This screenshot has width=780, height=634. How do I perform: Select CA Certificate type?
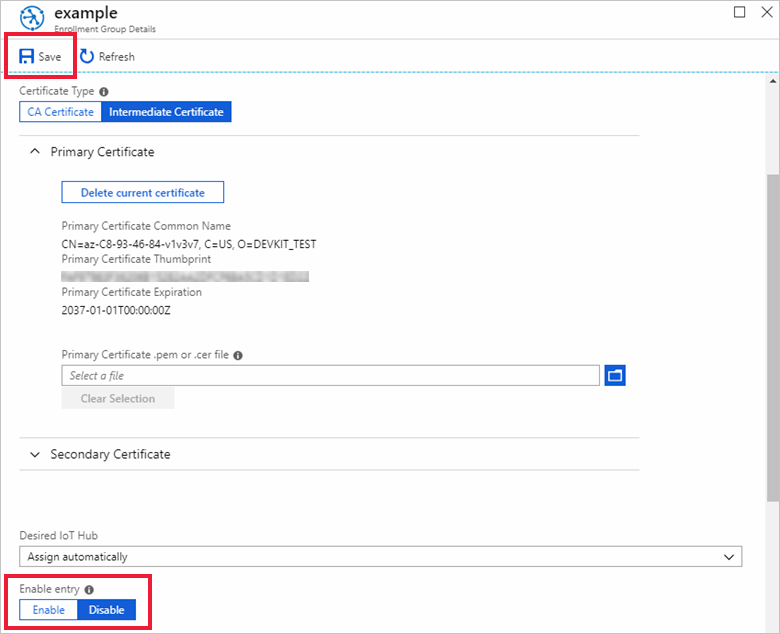tap(60, 112)
